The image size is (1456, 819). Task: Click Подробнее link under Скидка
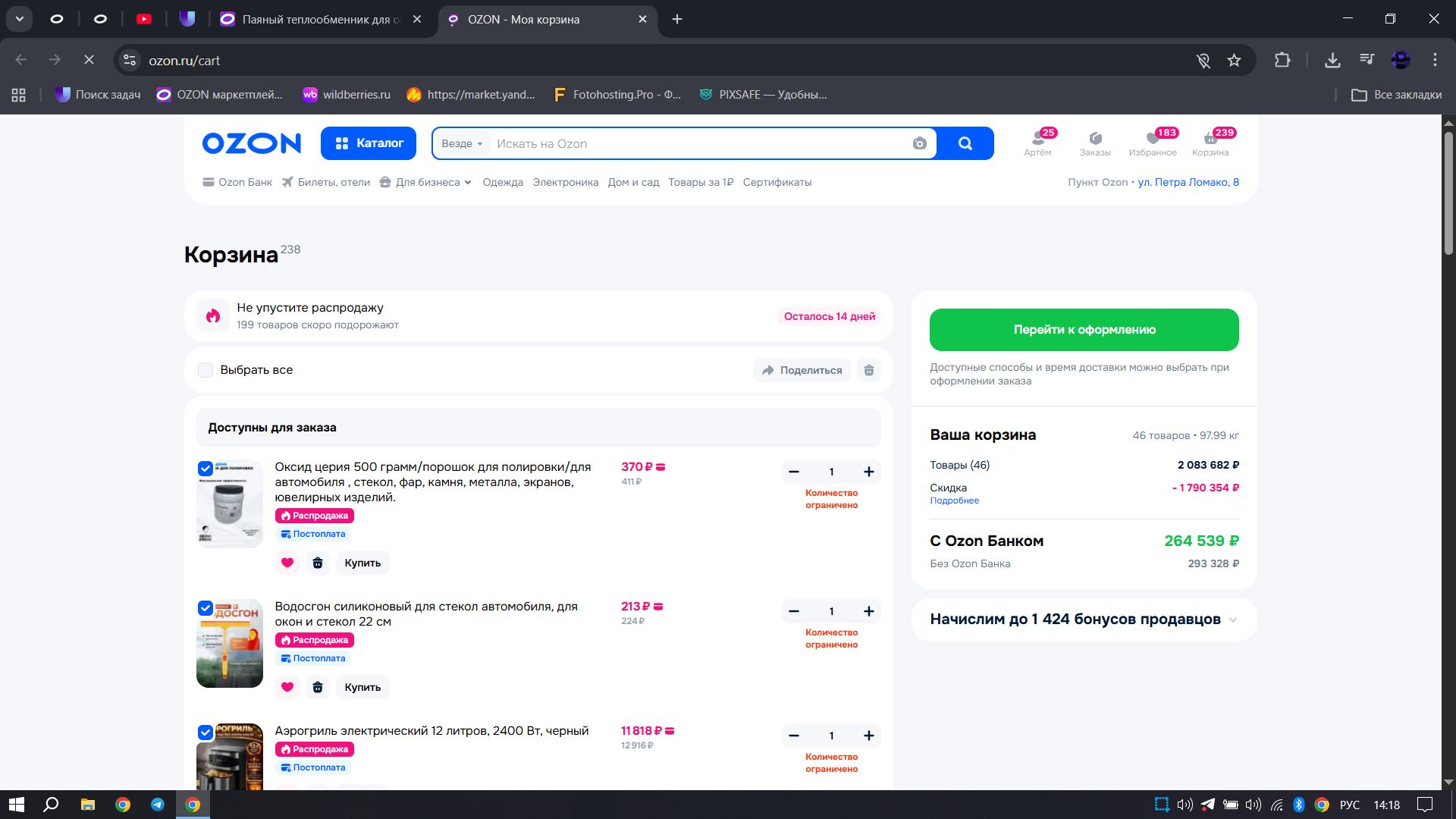click(x=954, y=500)
